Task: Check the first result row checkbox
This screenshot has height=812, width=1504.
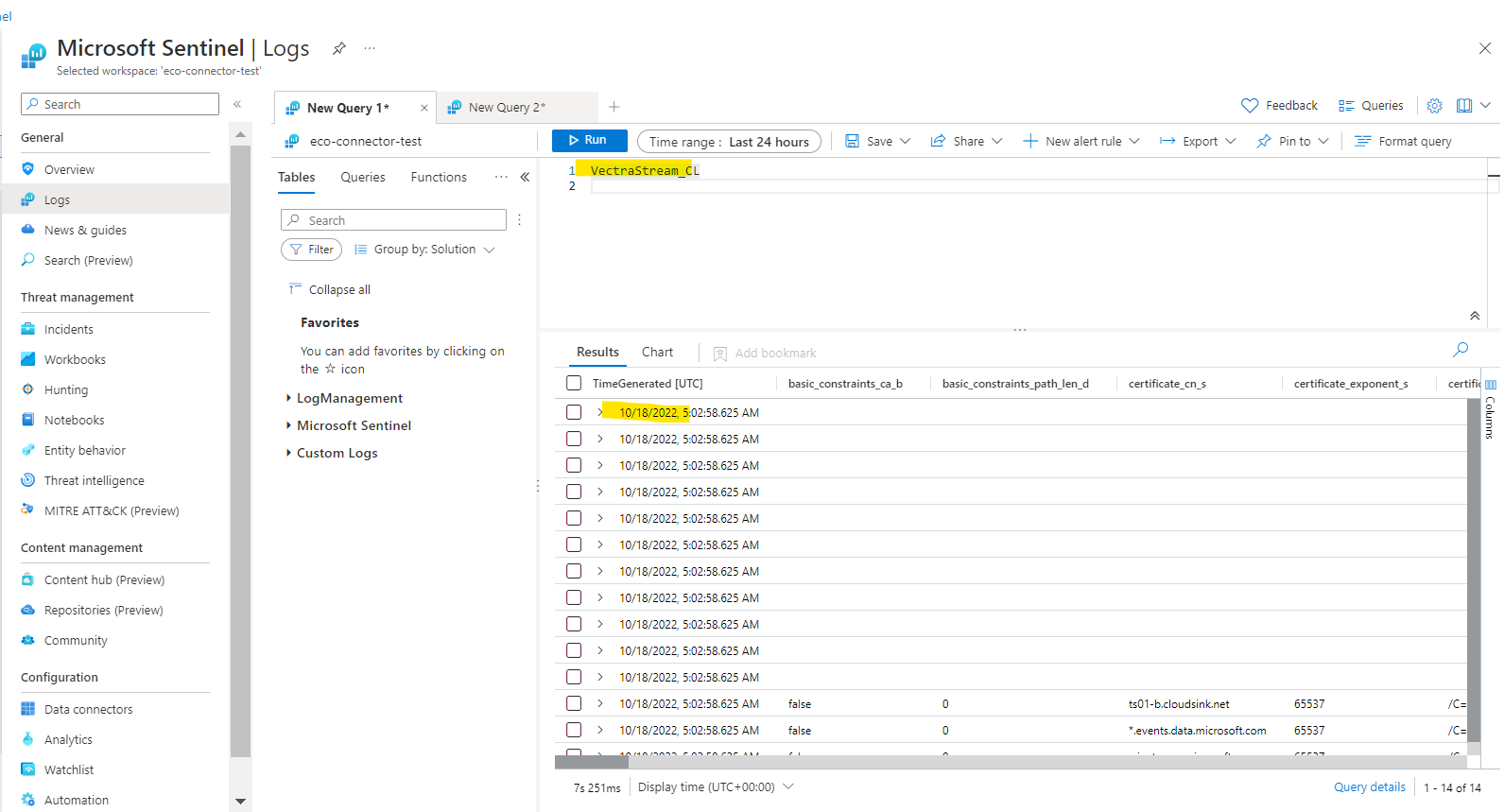Action: point(574,412)
